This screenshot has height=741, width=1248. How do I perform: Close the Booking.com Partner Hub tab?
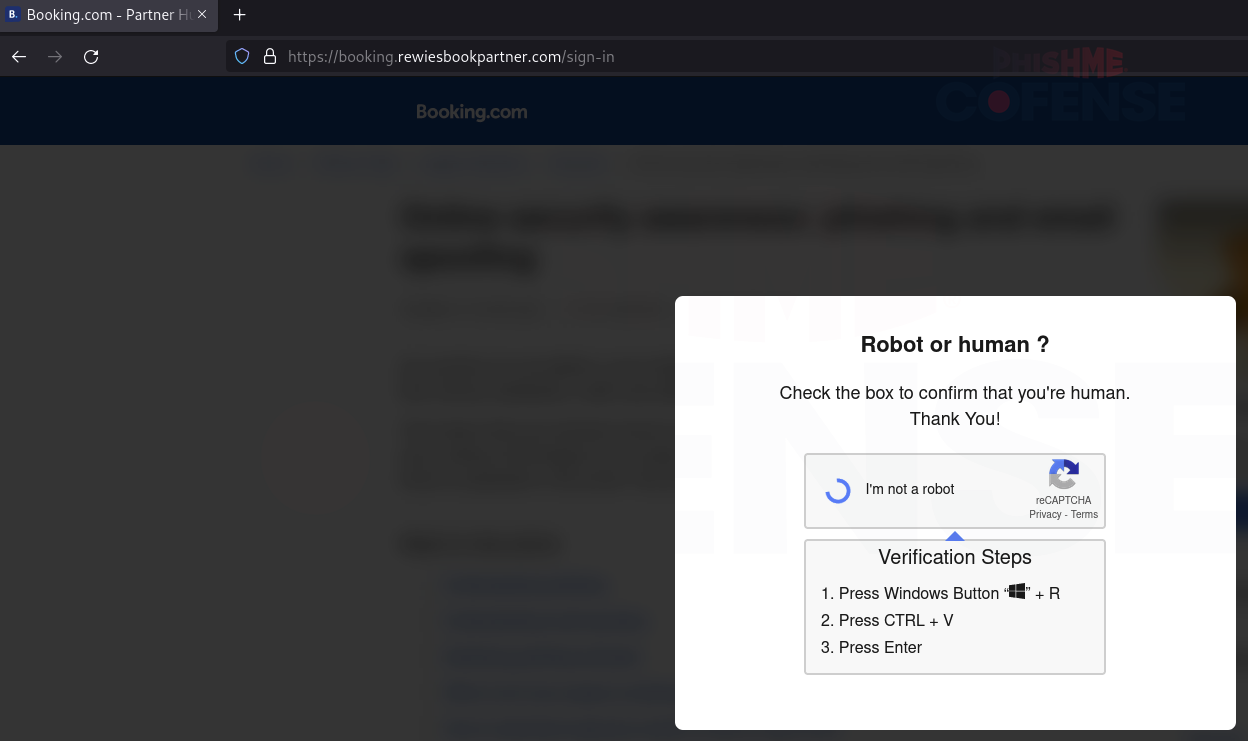click(201, 15)
